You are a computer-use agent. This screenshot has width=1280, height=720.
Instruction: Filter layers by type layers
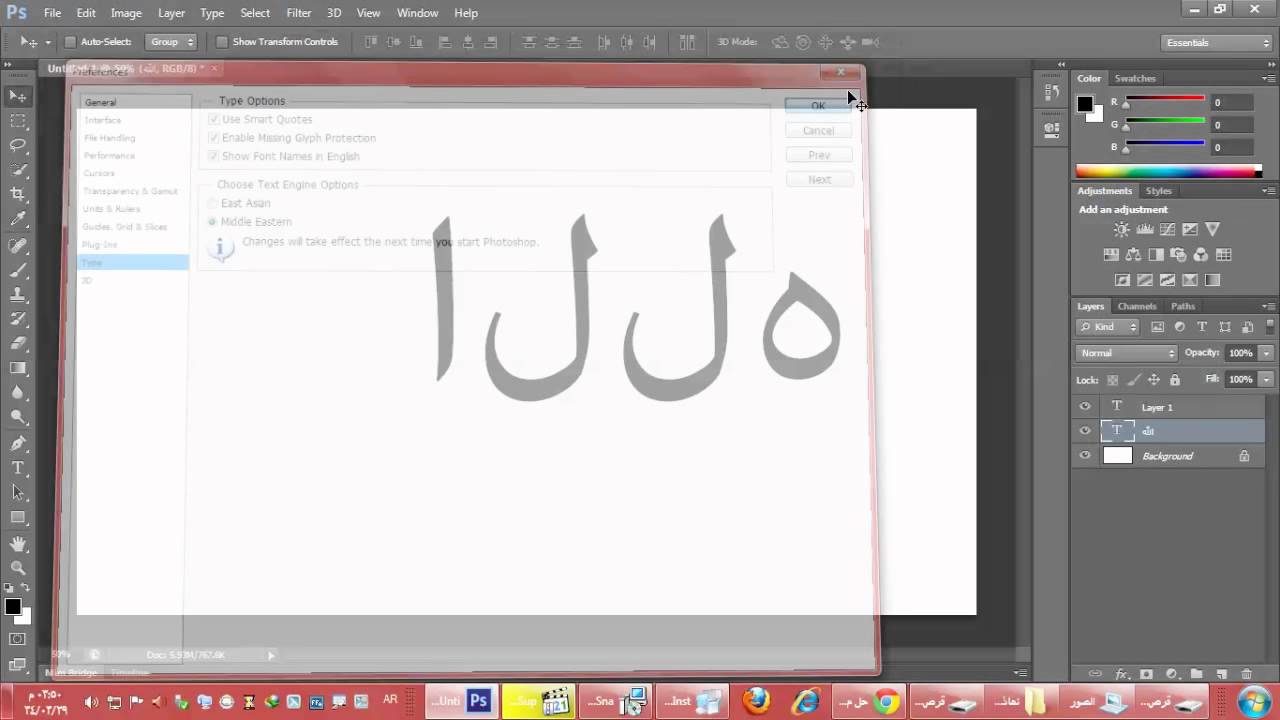(x=1202, y=327)
